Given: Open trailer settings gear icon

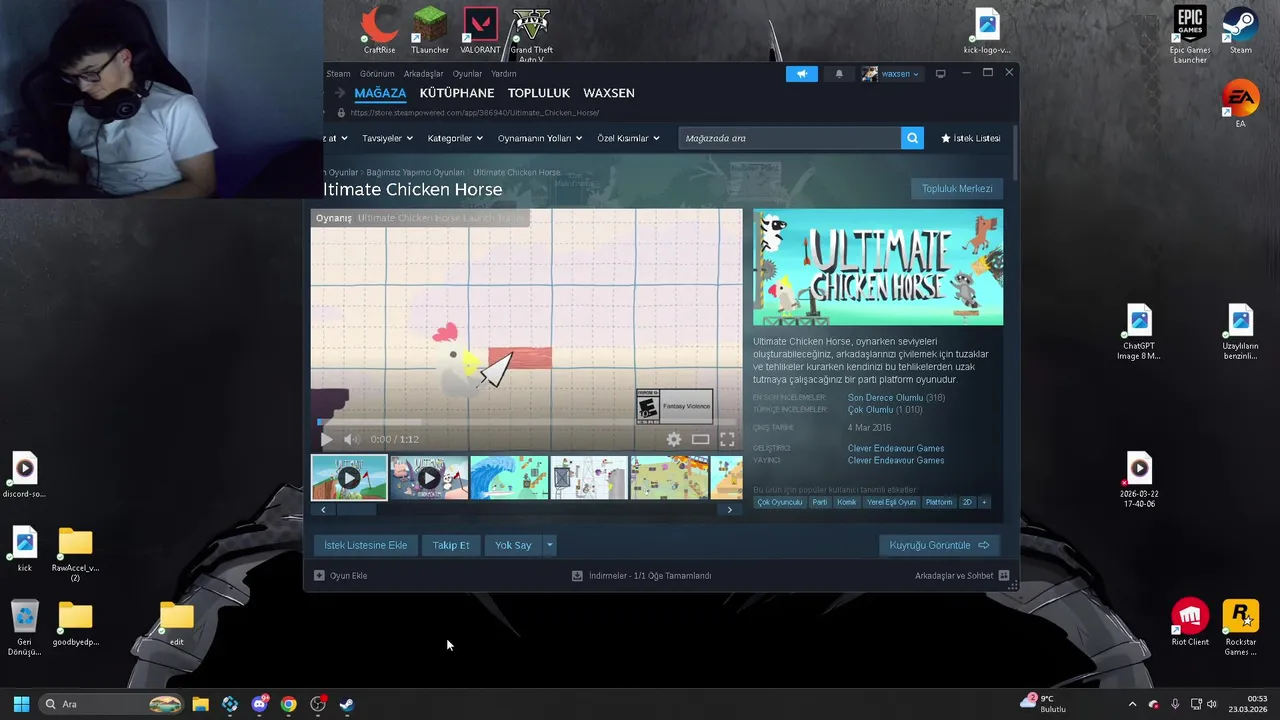Looking at the screenshot, I should (674, 439).
